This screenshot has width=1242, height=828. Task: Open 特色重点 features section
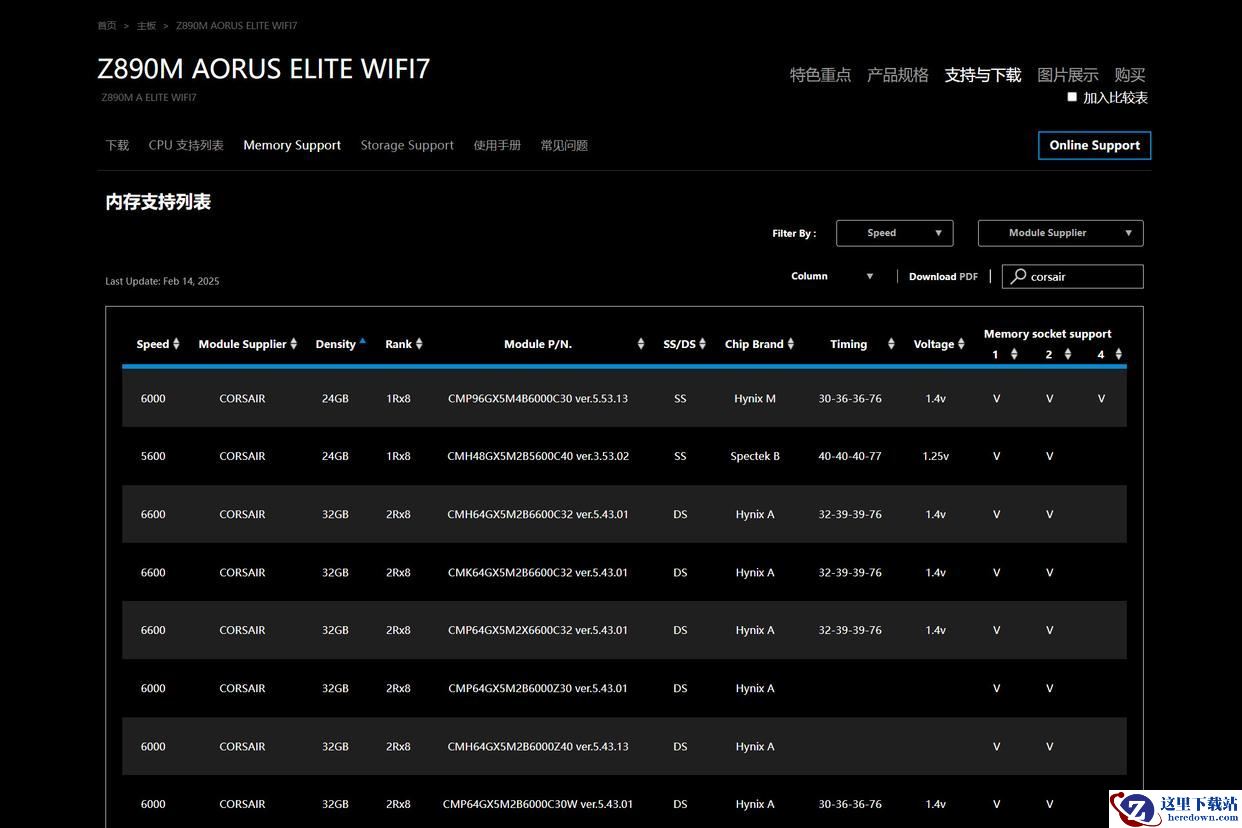point(820,75)
